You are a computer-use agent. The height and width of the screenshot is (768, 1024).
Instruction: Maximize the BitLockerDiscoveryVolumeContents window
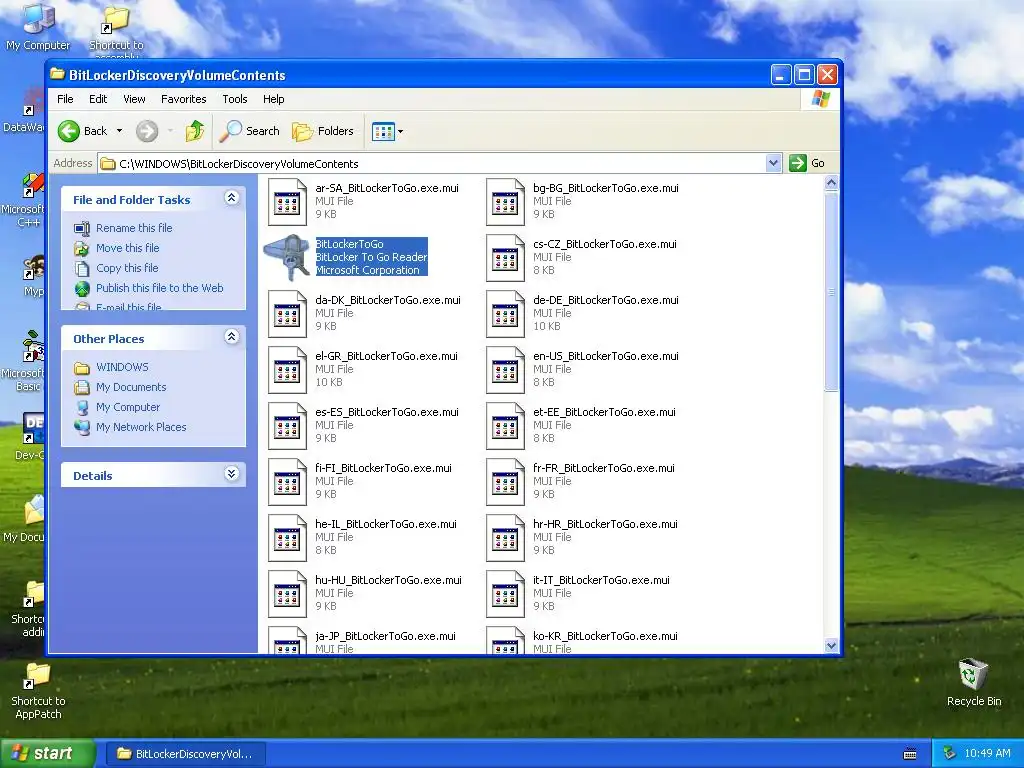pos(804,75)
